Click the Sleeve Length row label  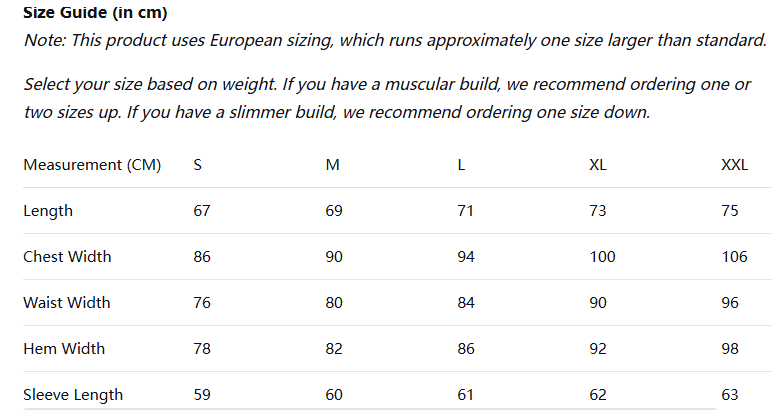pos(73,395)
